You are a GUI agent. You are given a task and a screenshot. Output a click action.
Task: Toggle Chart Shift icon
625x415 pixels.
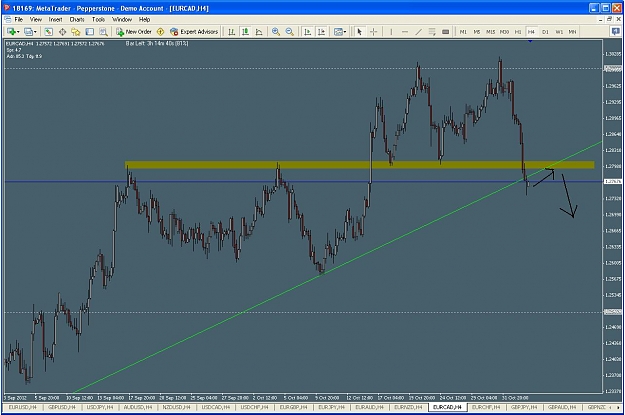(x=321, y=31)
